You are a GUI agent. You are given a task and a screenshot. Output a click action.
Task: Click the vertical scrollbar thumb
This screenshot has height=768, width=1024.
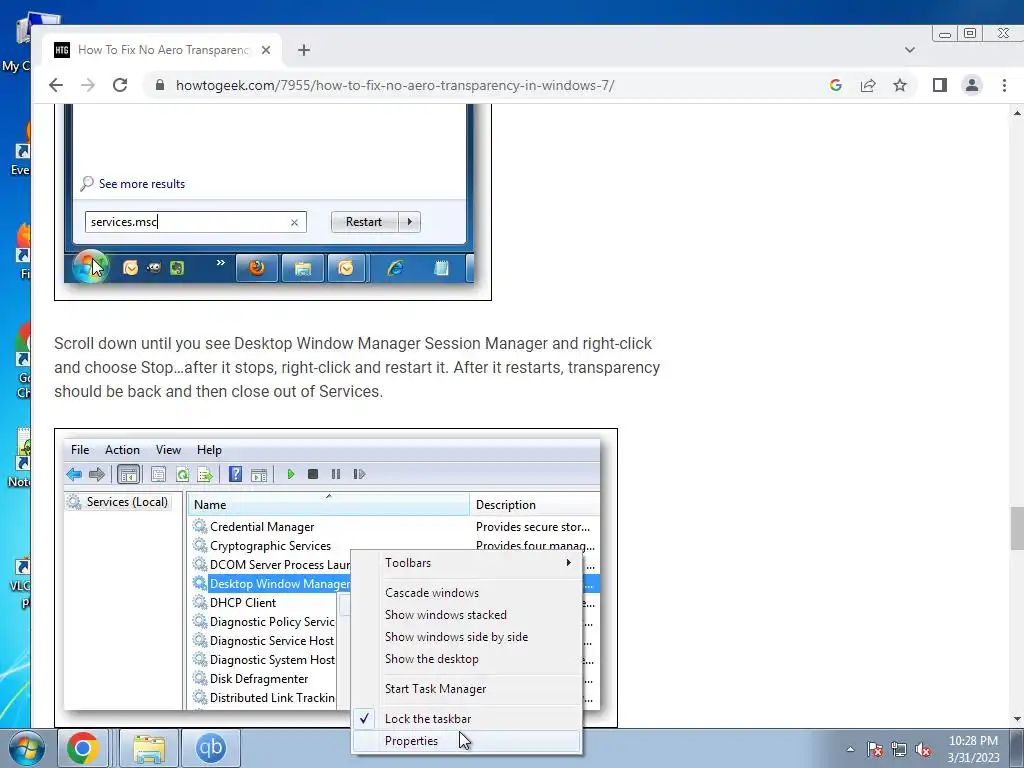pos(1017,528)
